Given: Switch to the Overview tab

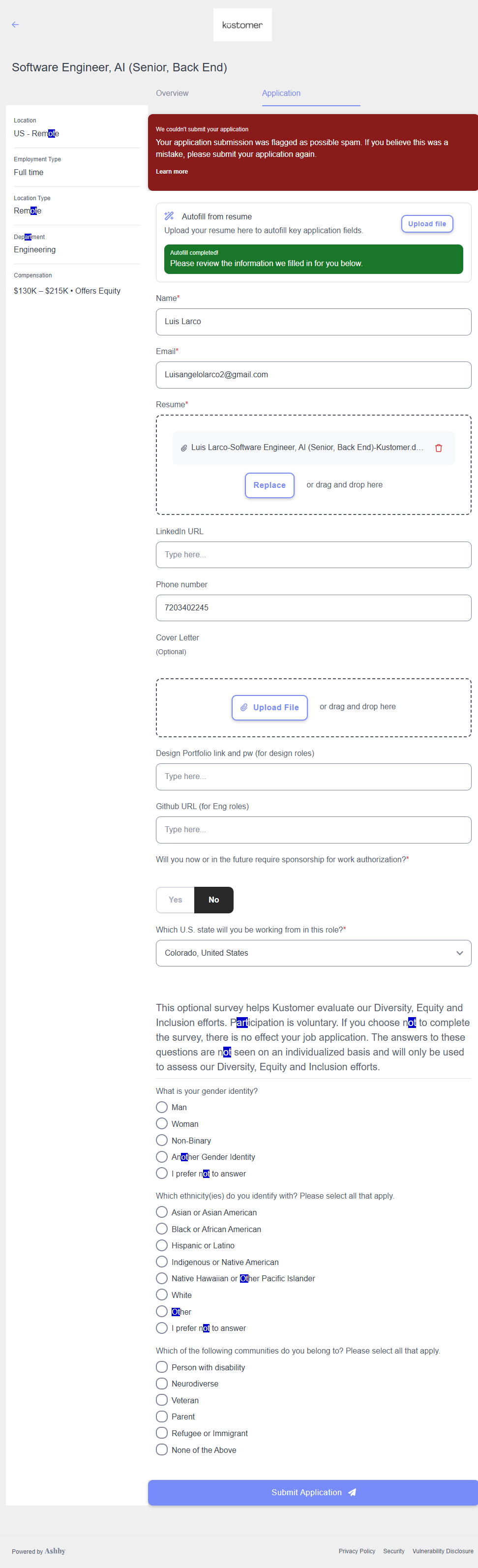Looking at the screenshot, I should tap(172, 93).
